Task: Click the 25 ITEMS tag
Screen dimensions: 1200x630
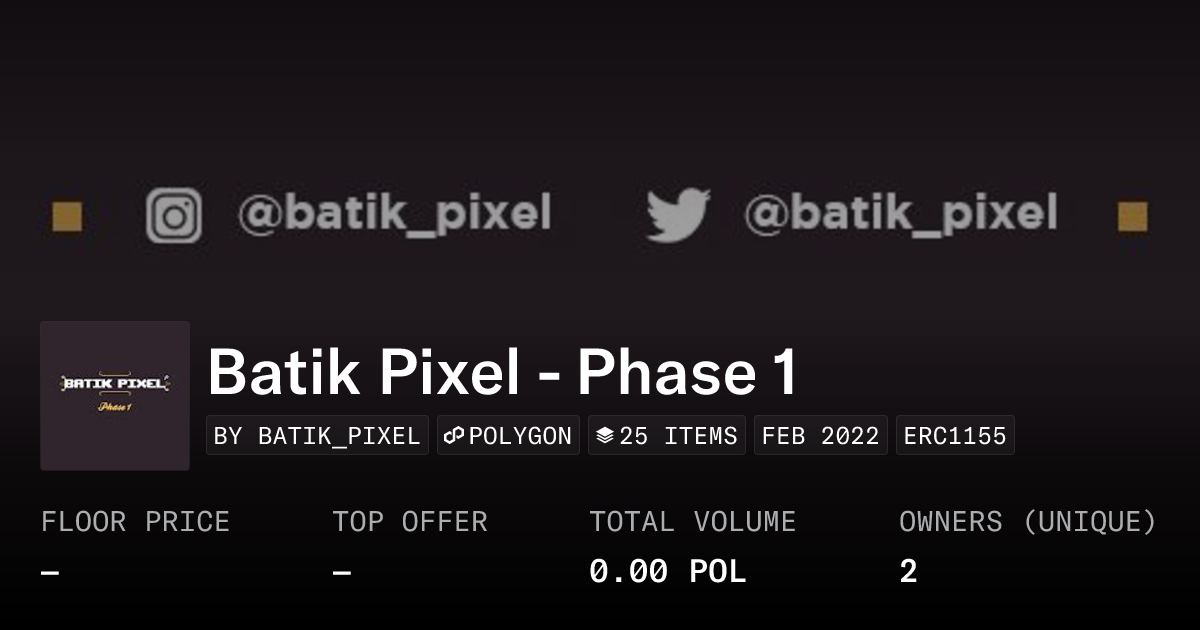Action: click(x=667, y=436)
